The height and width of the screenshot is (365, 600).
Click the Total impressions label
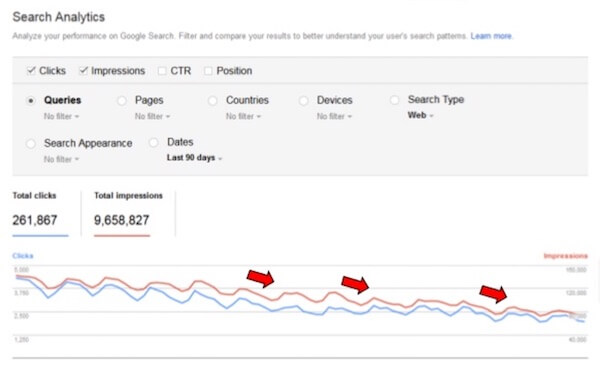pos(129,196)
